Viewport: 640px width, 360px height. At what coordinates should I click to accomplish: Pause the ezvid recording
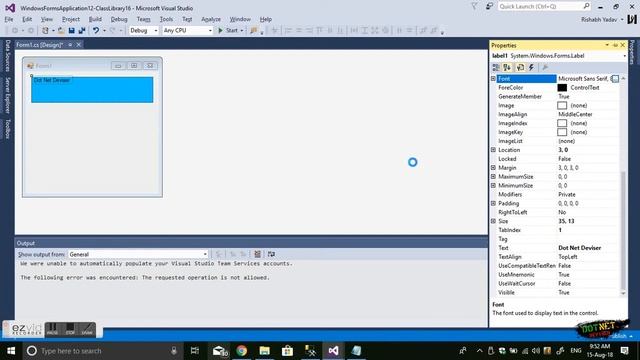tap(52, 329)
